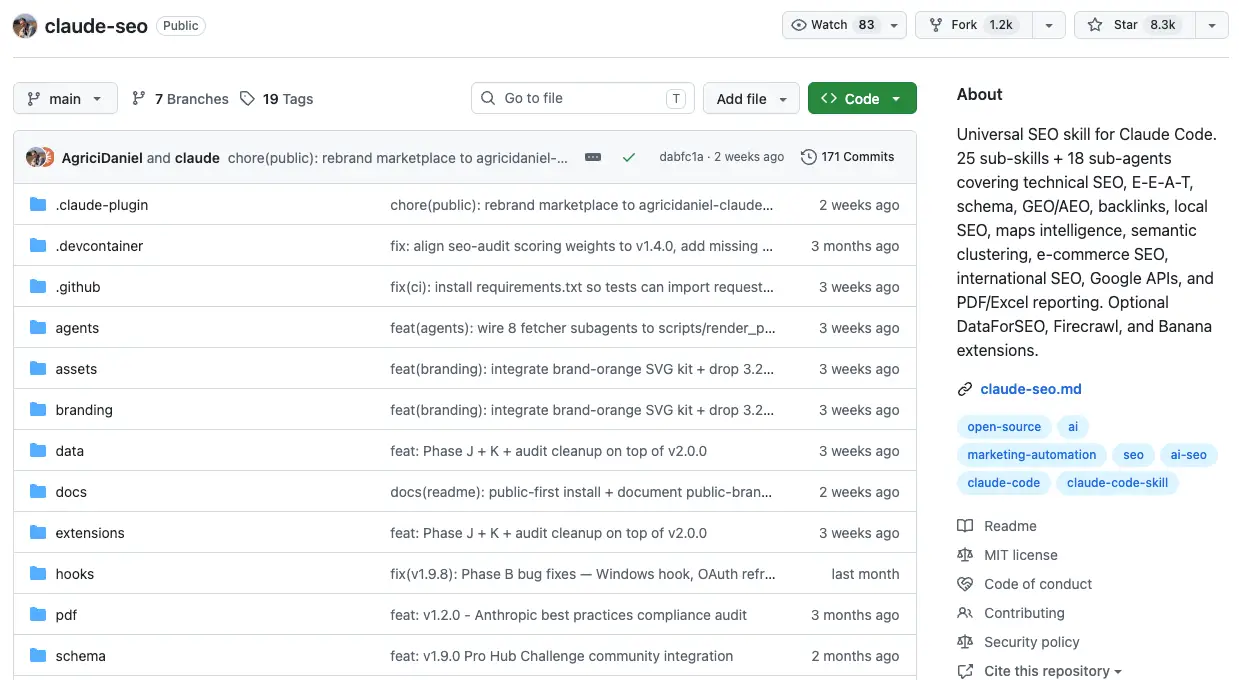Select the marketing-automation topic tag

pos(1032,455)
